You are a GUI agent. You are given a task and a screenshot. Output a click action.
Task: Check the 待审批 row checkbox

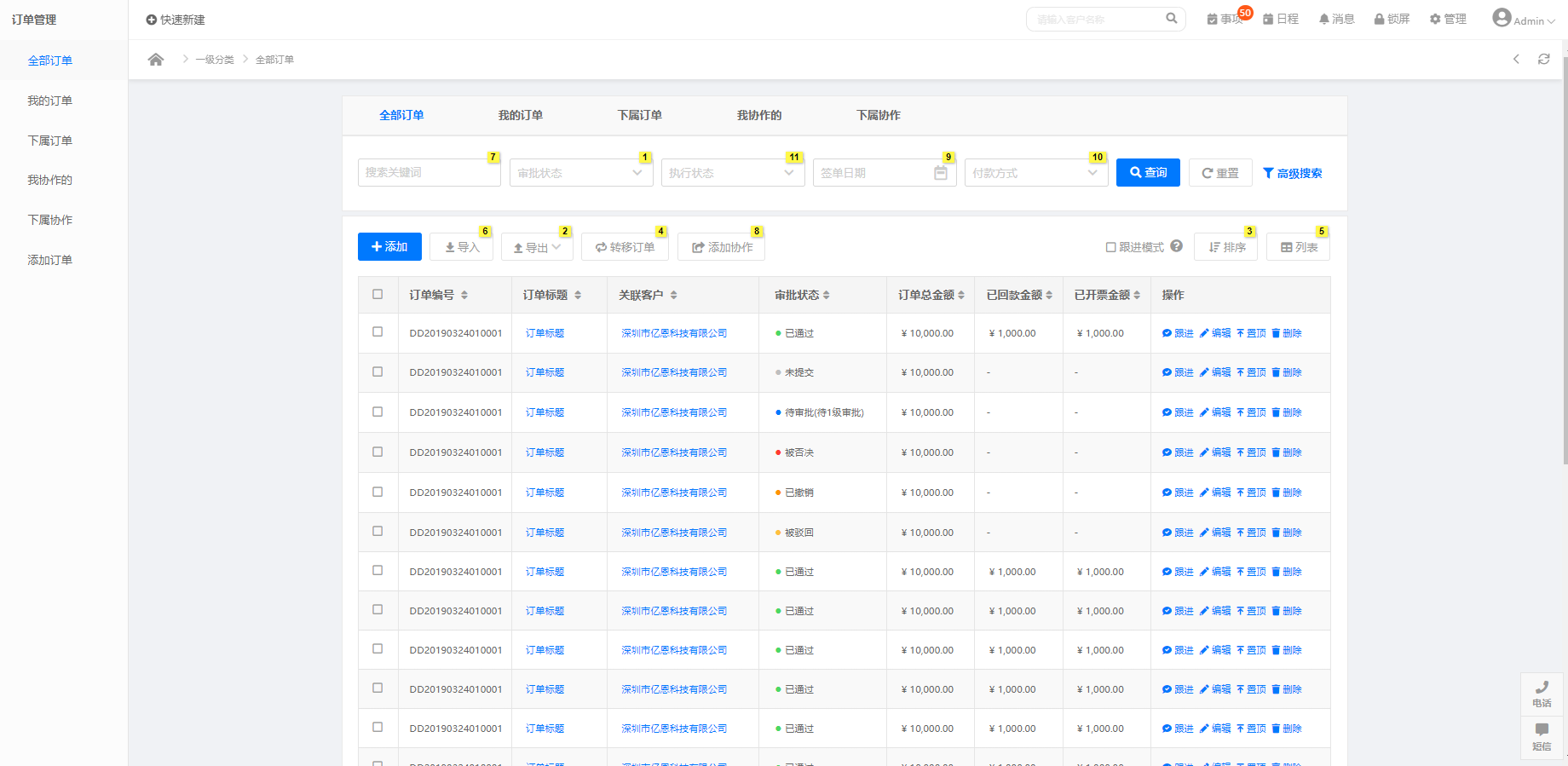point(378,412)
